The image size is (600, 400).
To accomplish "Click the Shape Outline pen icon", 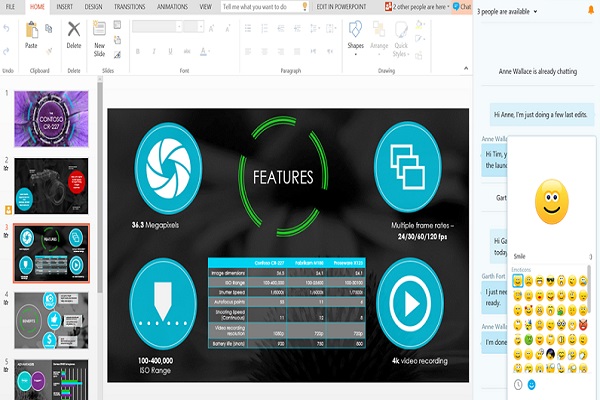I will click(x=419, y=39).
